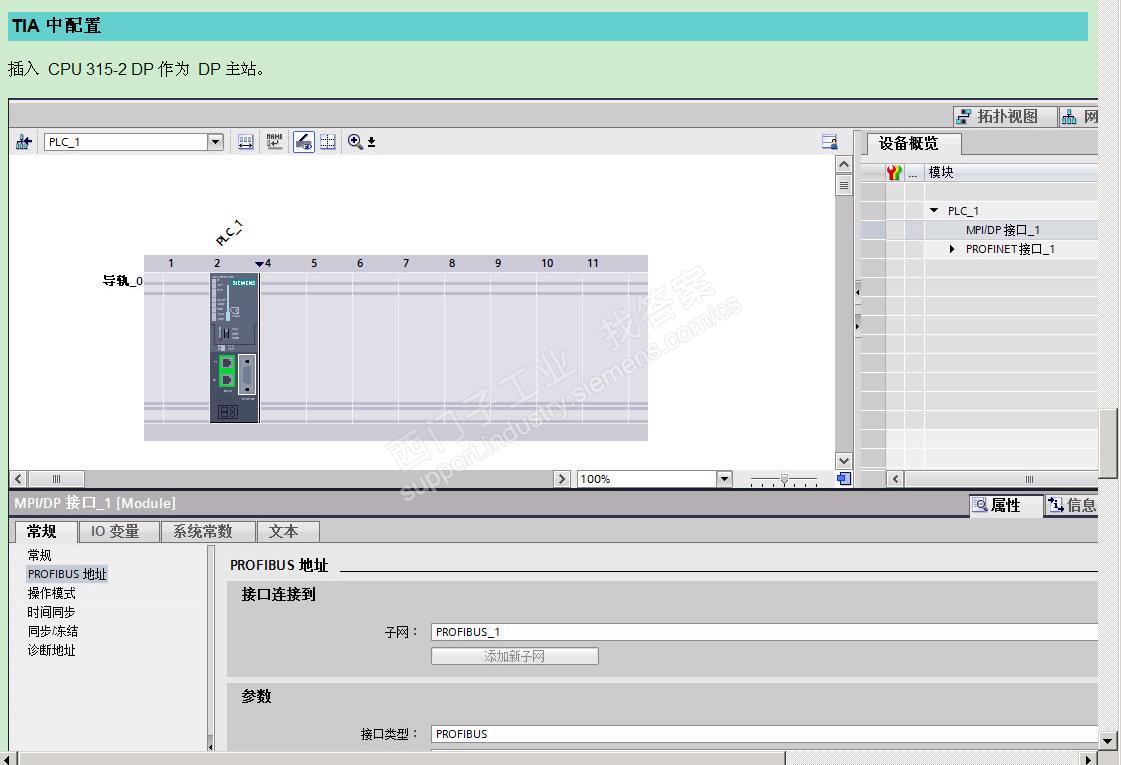
Task: Click the save window settings icon
Action: pyautogui.click(x=829, y=142)
